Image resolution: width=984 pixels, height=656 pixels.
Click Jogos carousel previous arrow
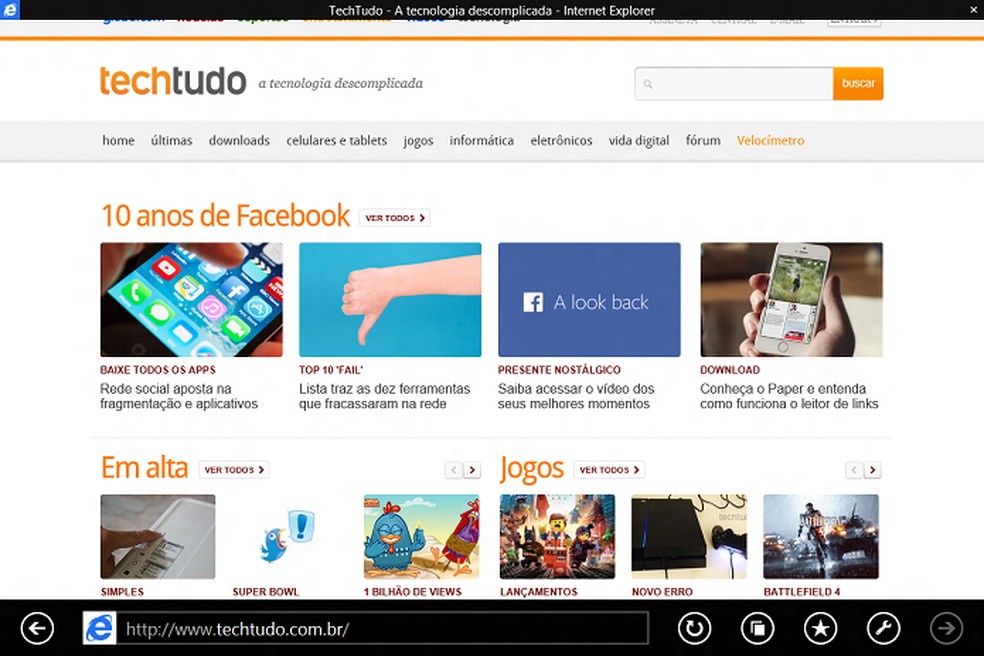point(853,470)
